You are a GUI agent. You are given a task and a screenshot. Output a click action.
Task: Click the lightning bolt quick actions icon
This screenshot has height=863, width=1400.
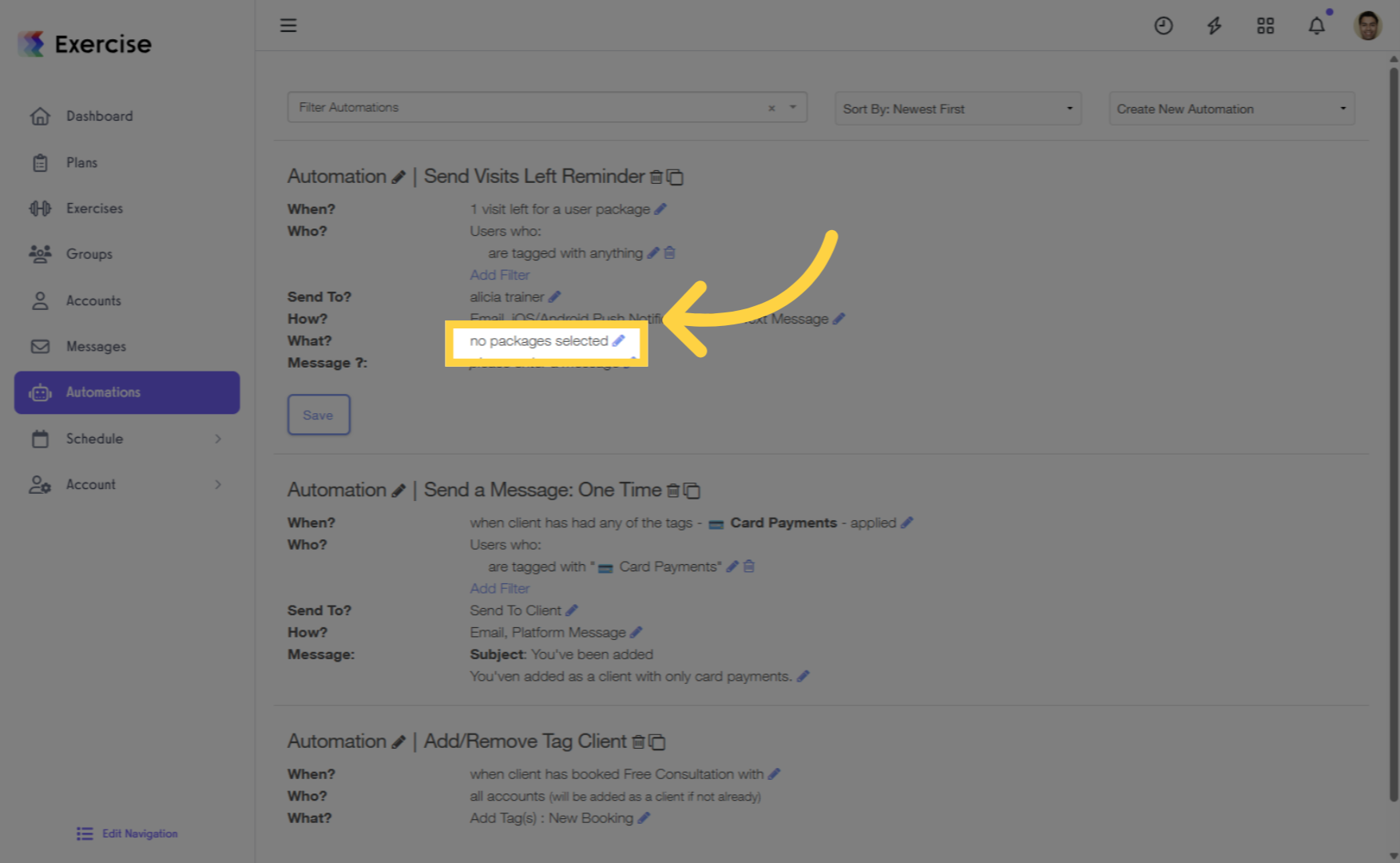coord(1214,26)
